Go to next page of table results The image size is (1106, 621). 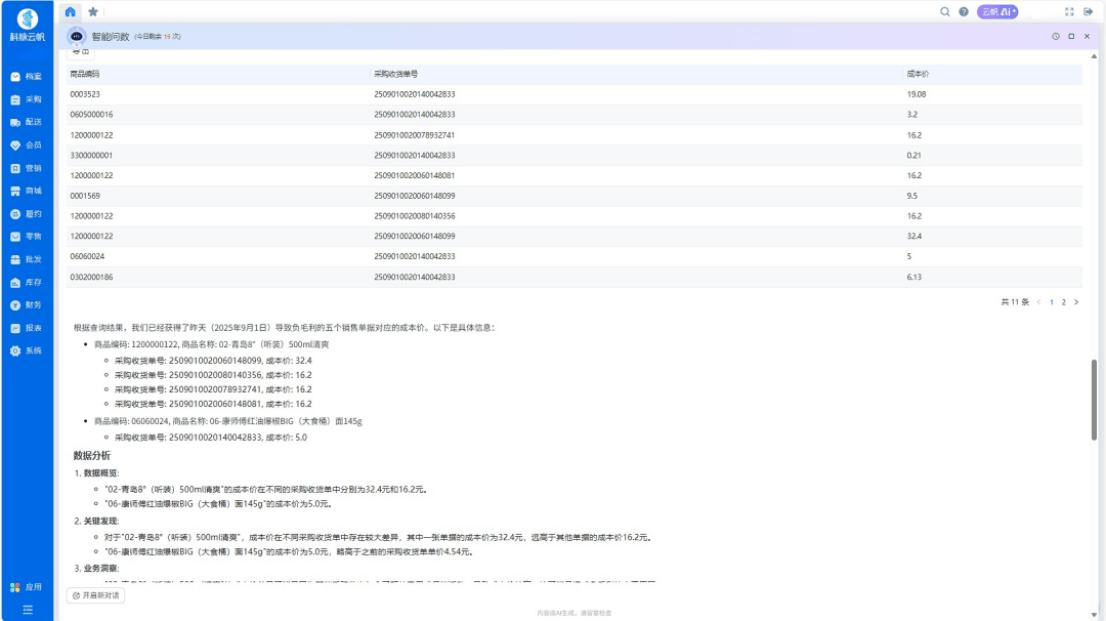pos(1076,302)
